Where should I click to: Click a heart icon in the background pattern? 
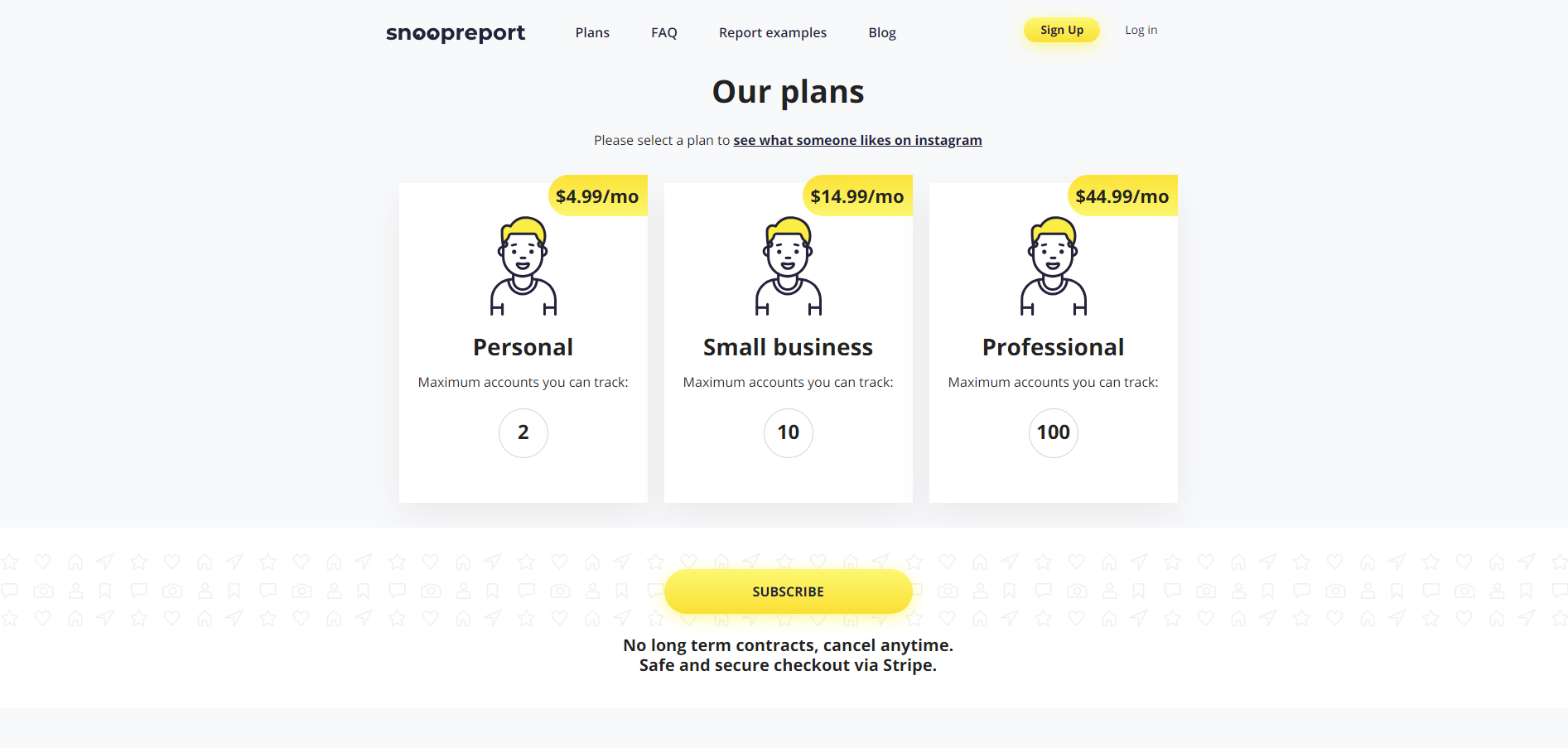(x=42, y=561)
